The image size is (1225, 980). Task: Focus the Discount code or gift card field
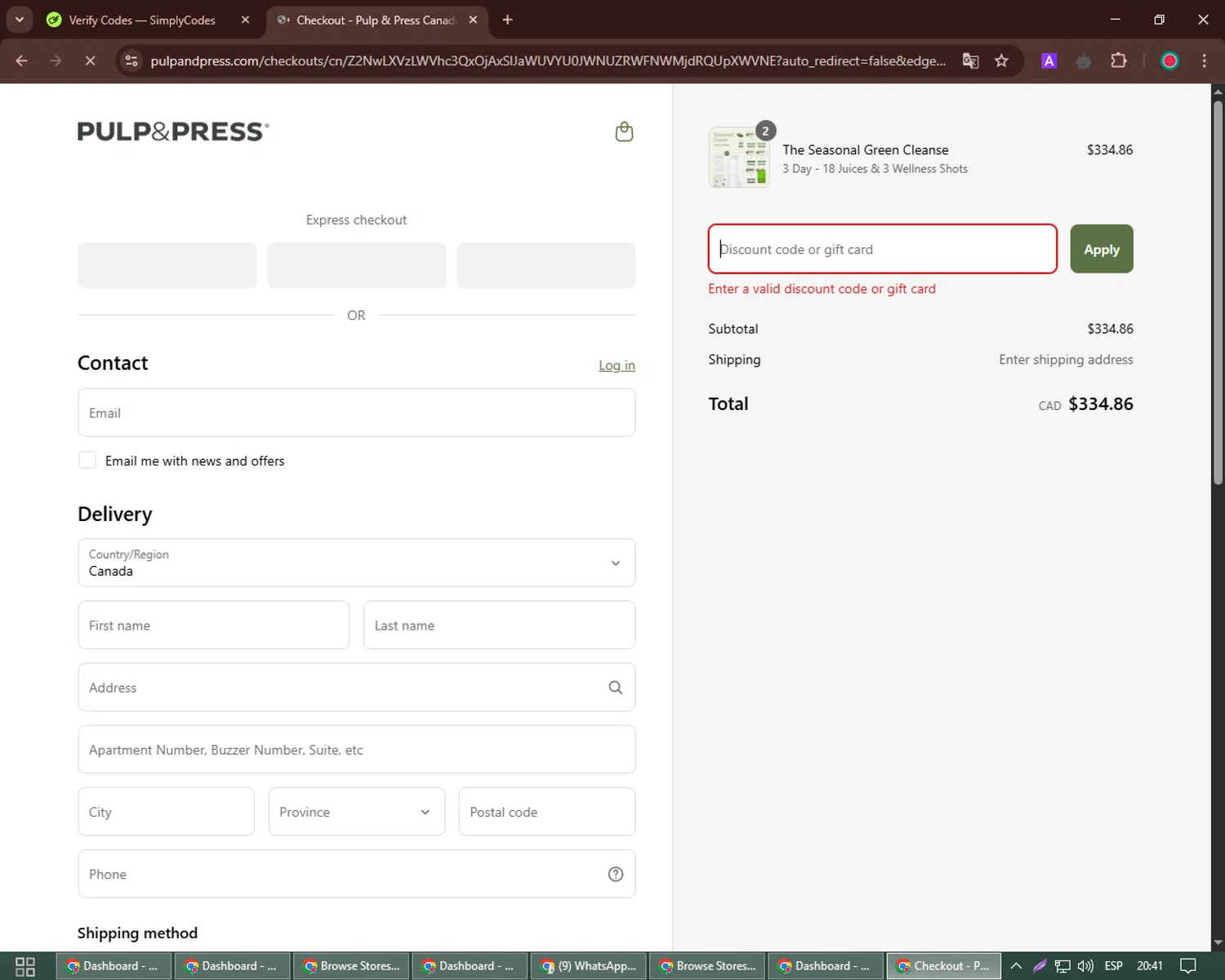(883, 249)
